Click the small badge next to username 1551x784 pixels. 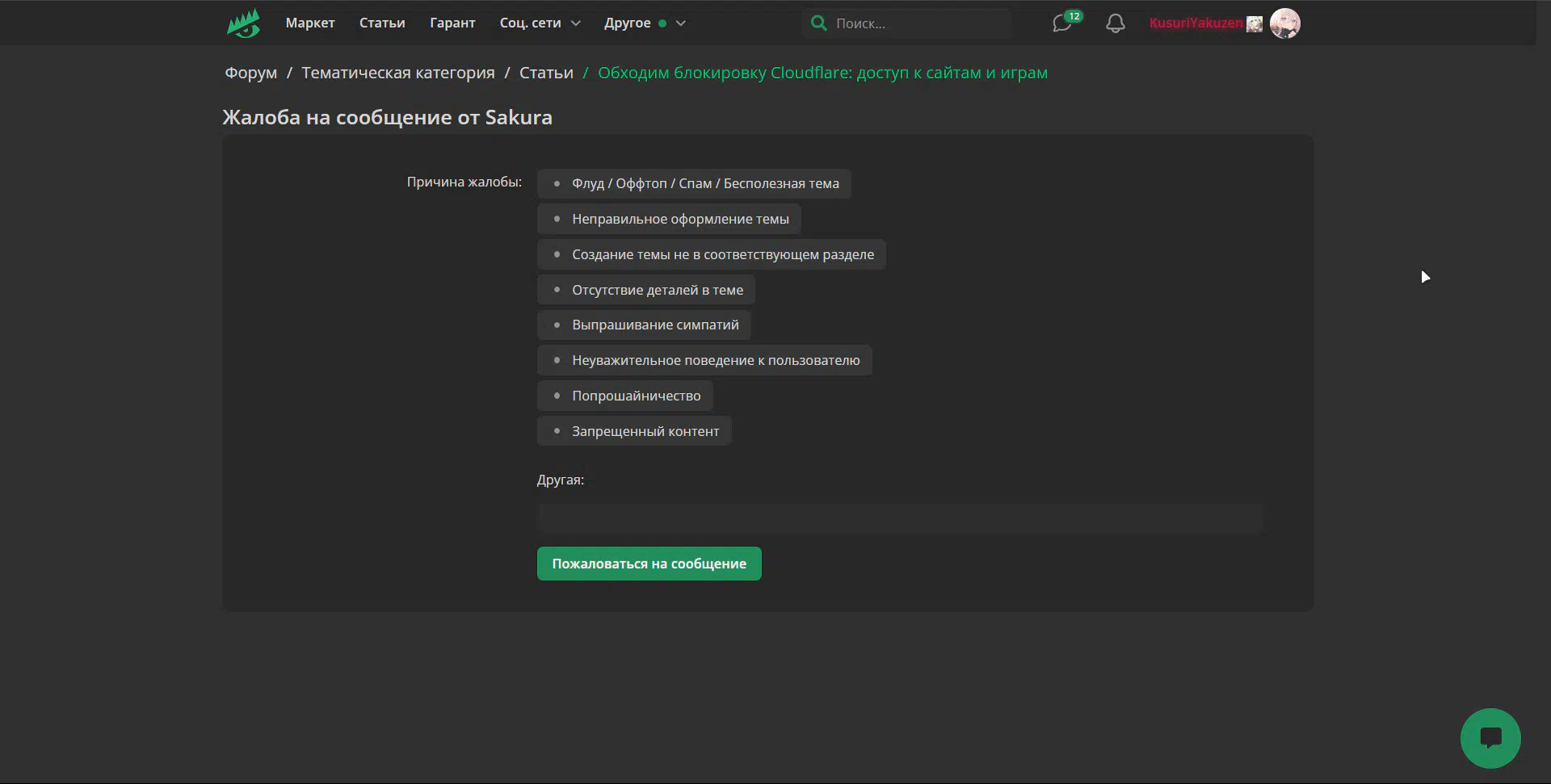click(1254, 24)
